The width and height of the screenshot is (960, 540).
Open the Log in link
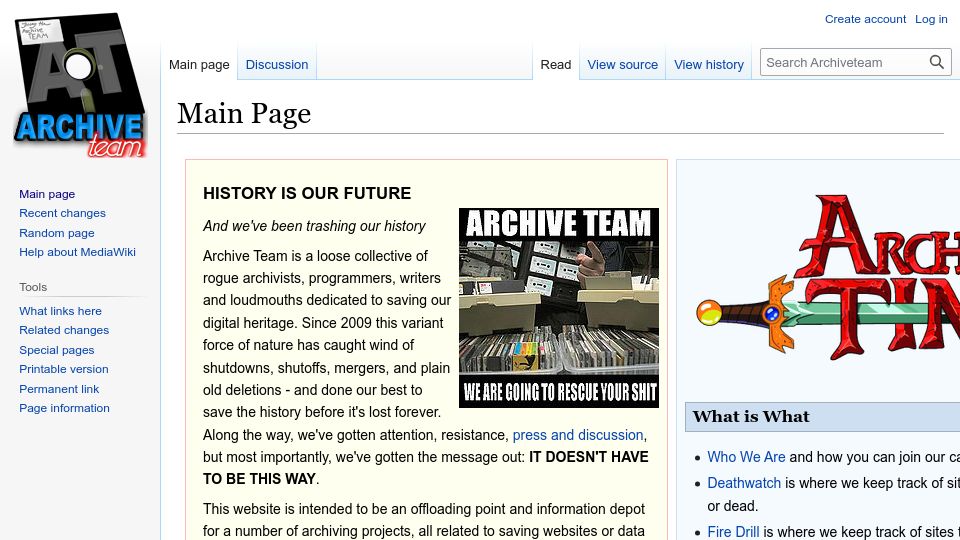click(931, 19)
